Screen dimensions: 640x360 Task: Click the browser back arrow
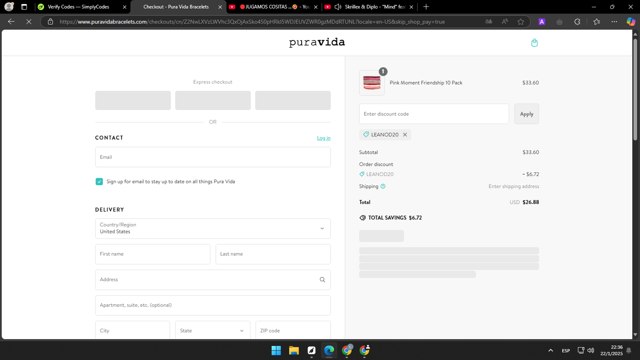point(11,22)
